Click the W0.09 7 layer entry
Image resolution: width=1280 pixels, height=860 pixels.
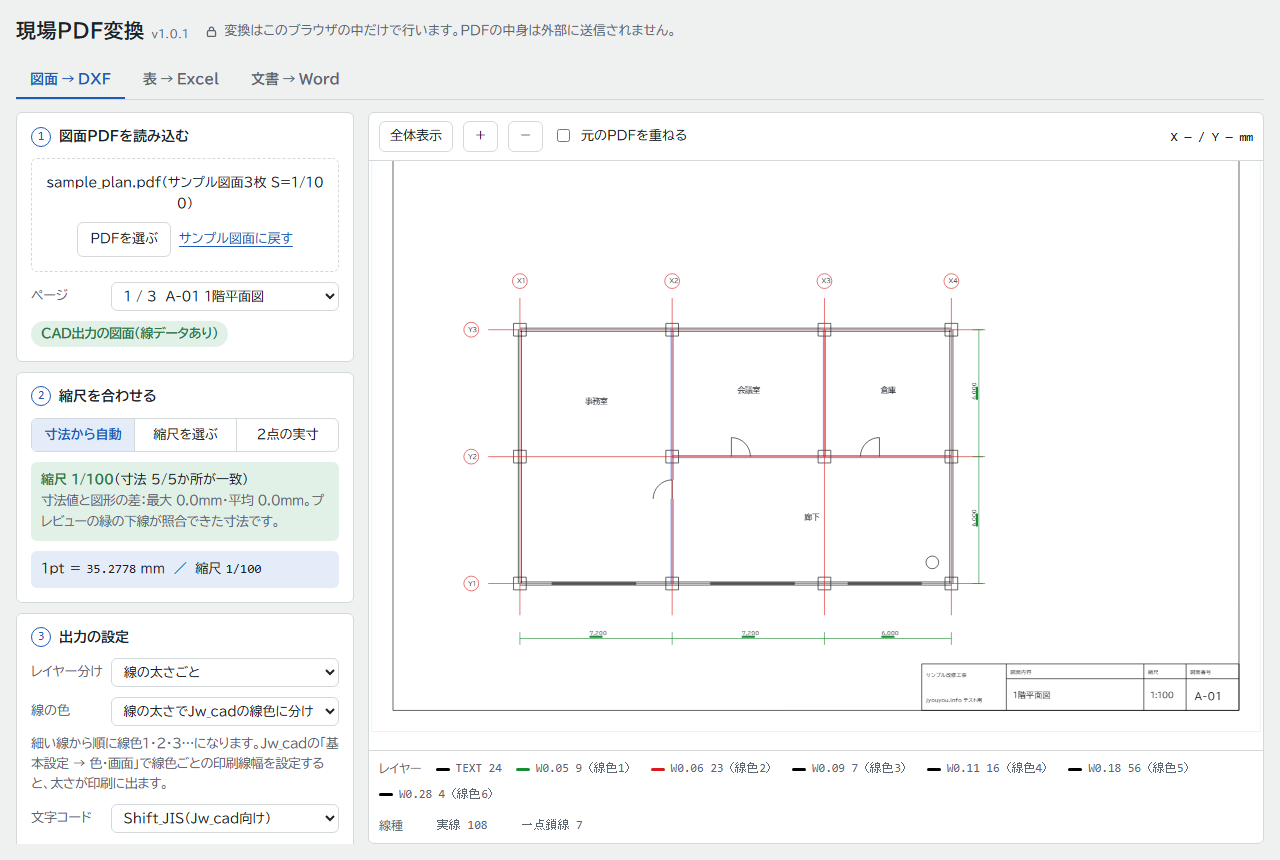click(x=848, y=769)
